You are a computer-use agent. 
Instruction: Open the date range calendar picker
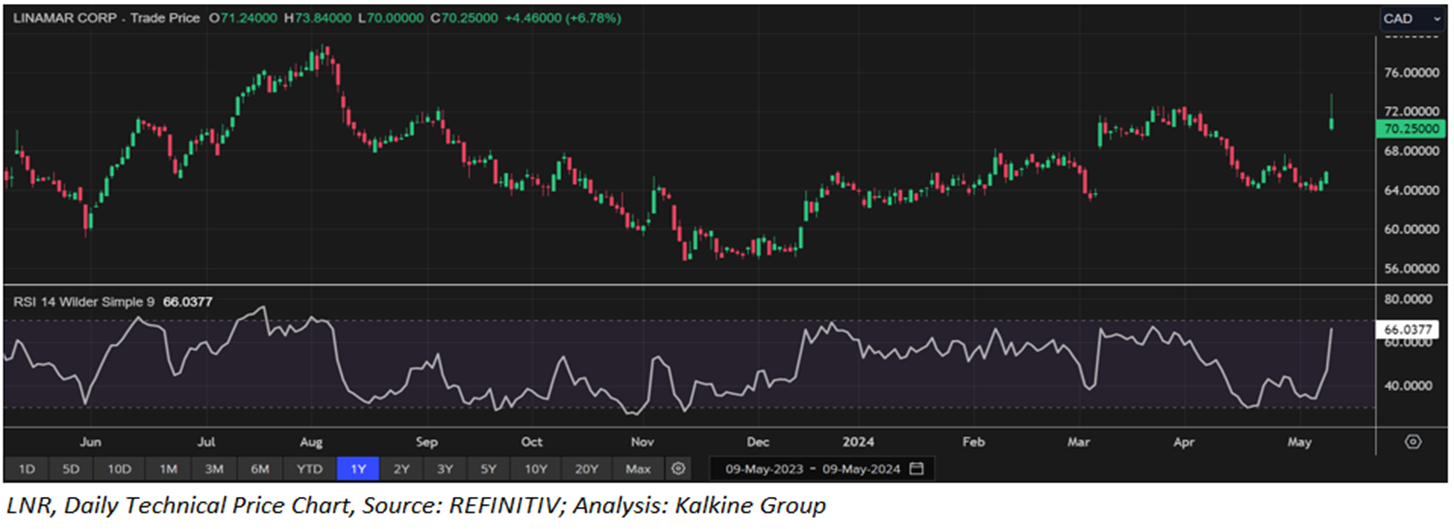(x=917, y=468)
